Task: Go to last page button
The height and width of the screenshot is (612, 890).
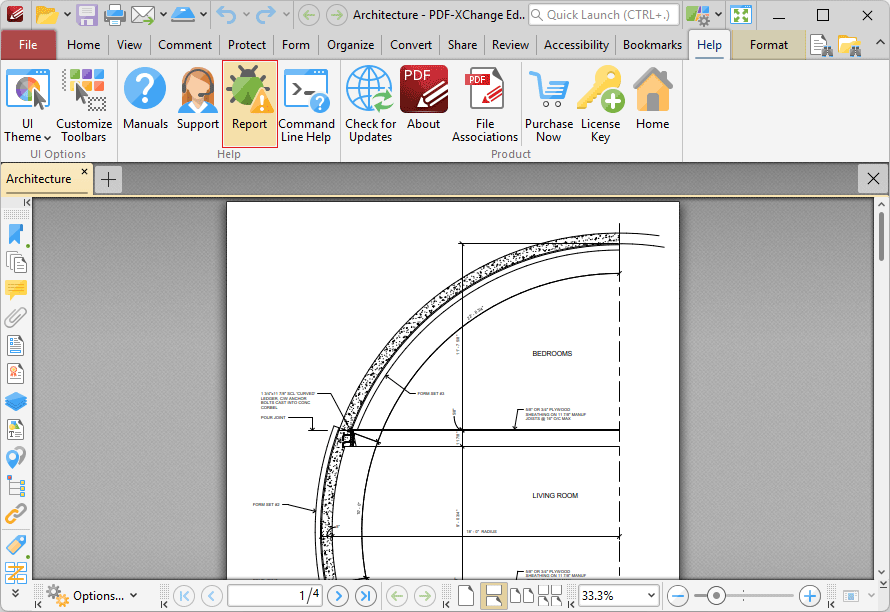Action: pos(366,596)
